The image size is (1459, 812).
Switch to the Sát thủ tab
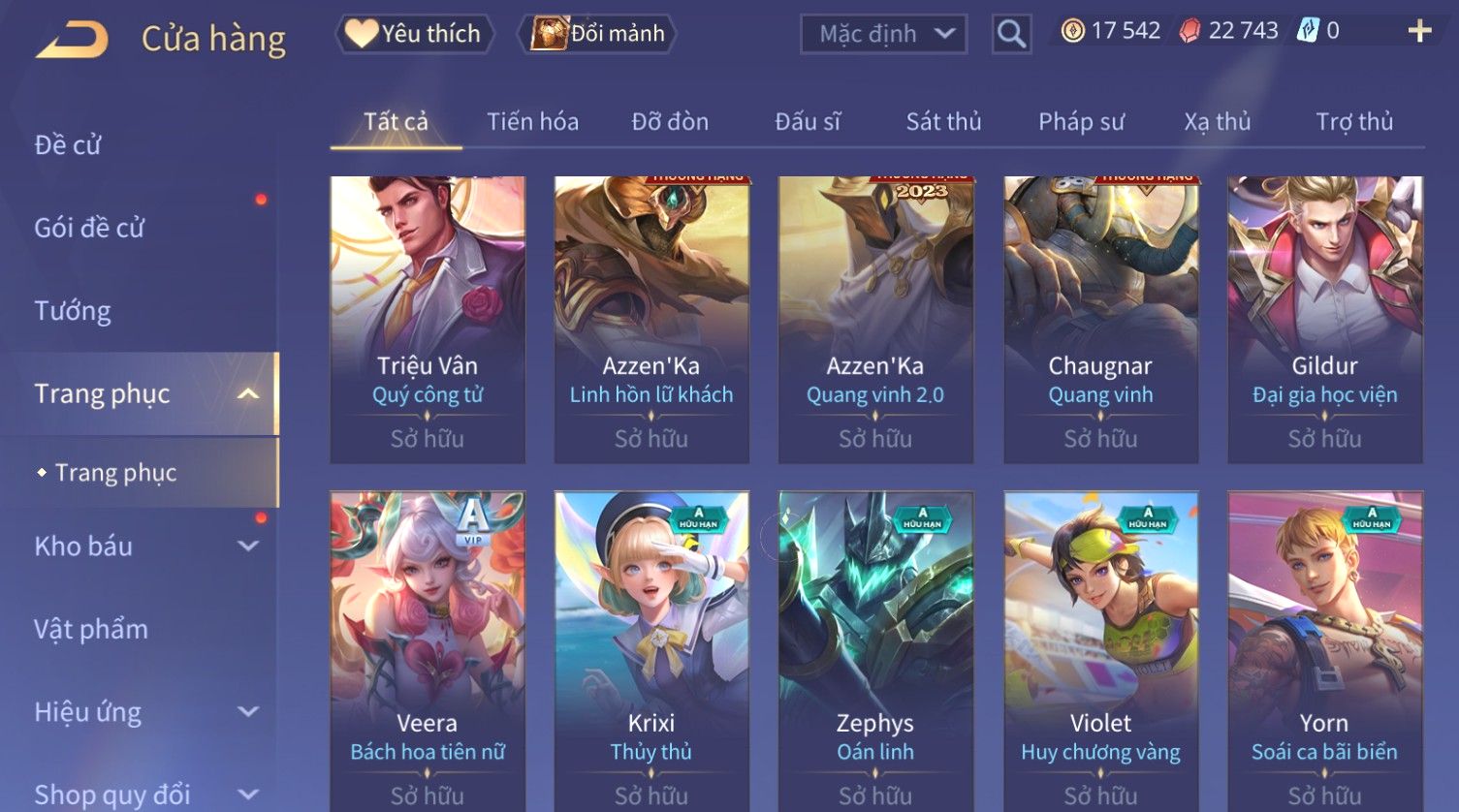pos(943,122)
